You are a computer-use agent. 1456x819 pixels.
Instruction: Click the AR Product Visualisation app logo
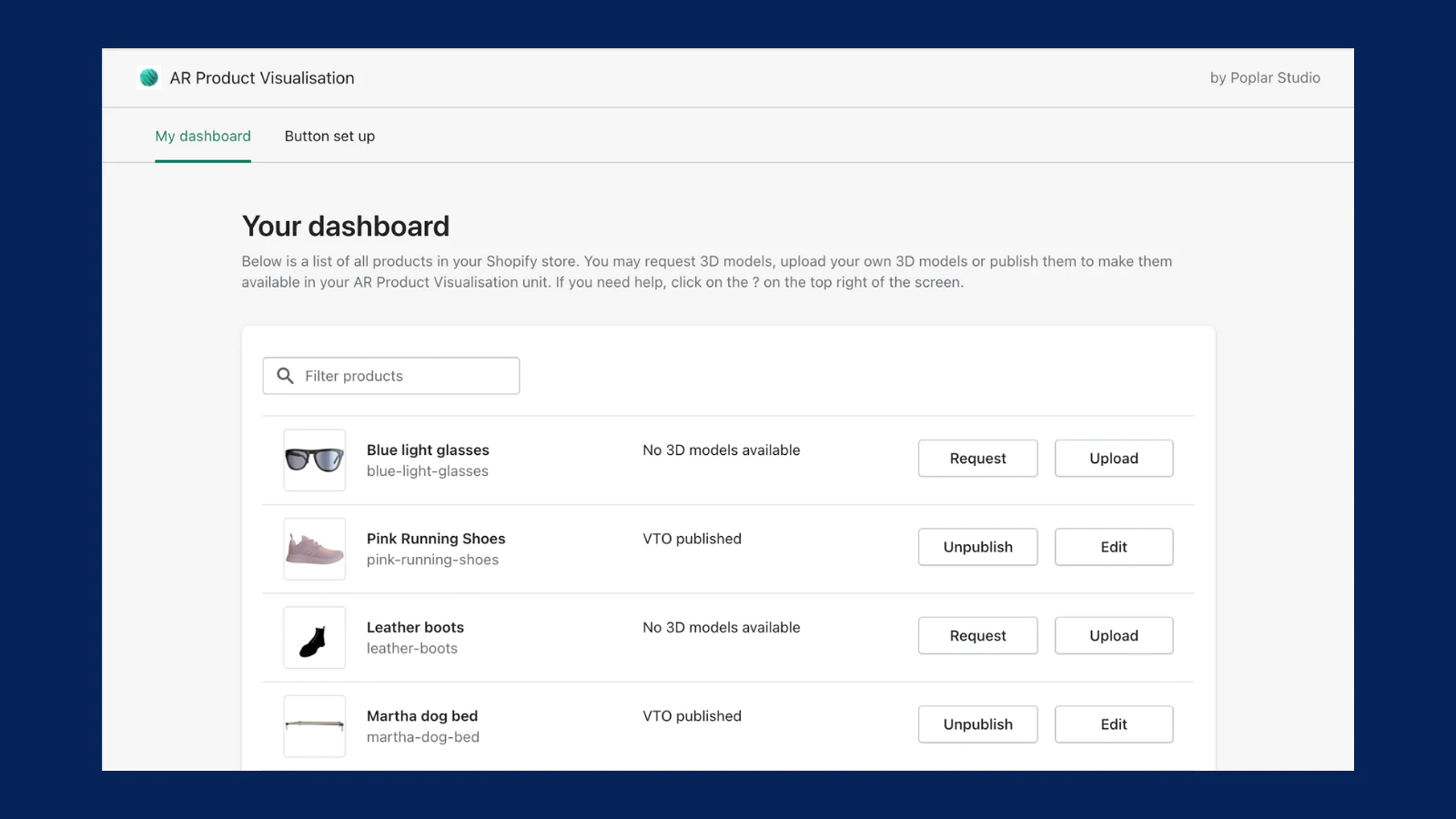[149, 78]
